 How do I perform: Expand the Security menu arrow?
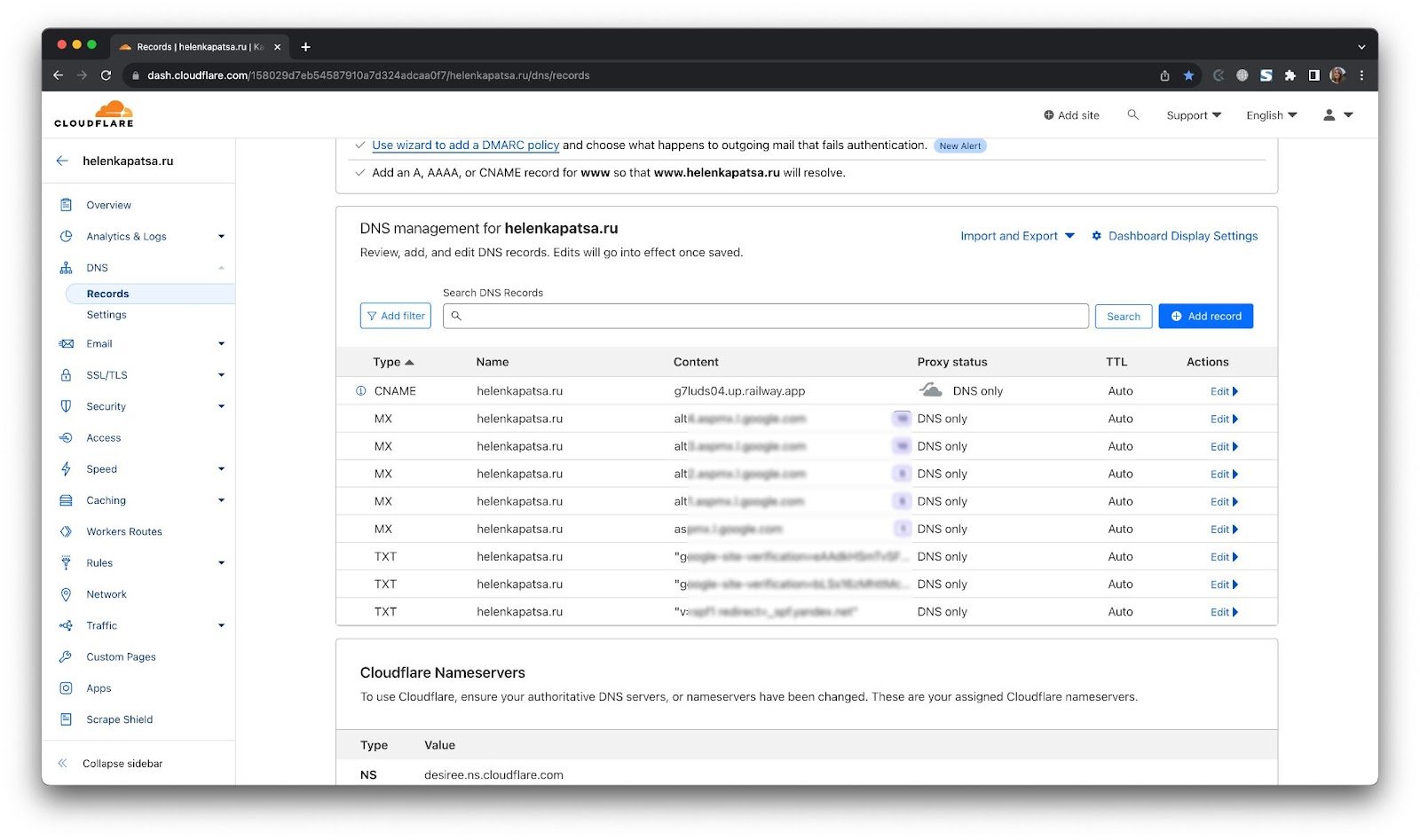coord(221,406)
